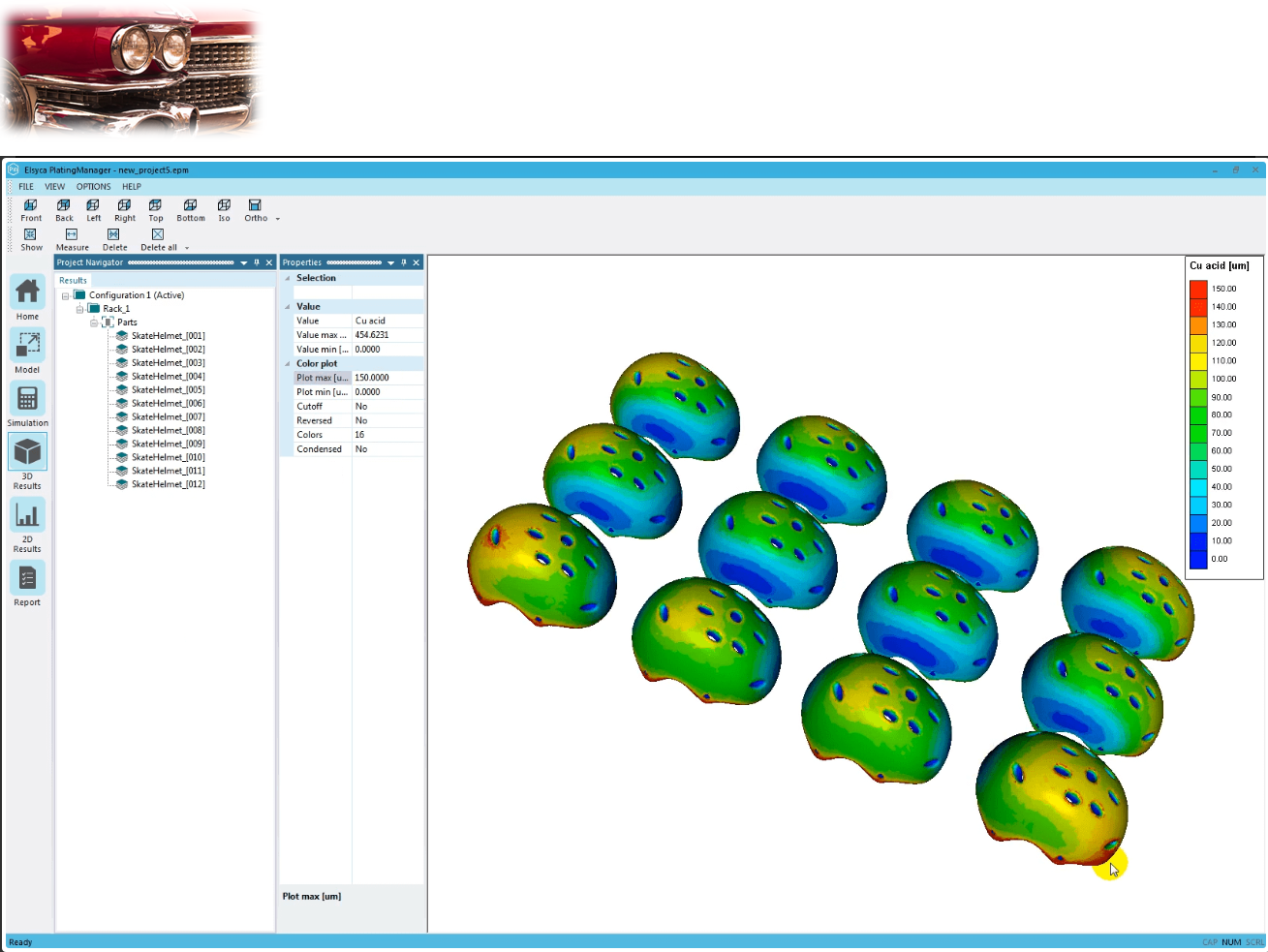Toggle the Cutoff property value
Screen dimensions: 1268x952
(x=387, y=407)
